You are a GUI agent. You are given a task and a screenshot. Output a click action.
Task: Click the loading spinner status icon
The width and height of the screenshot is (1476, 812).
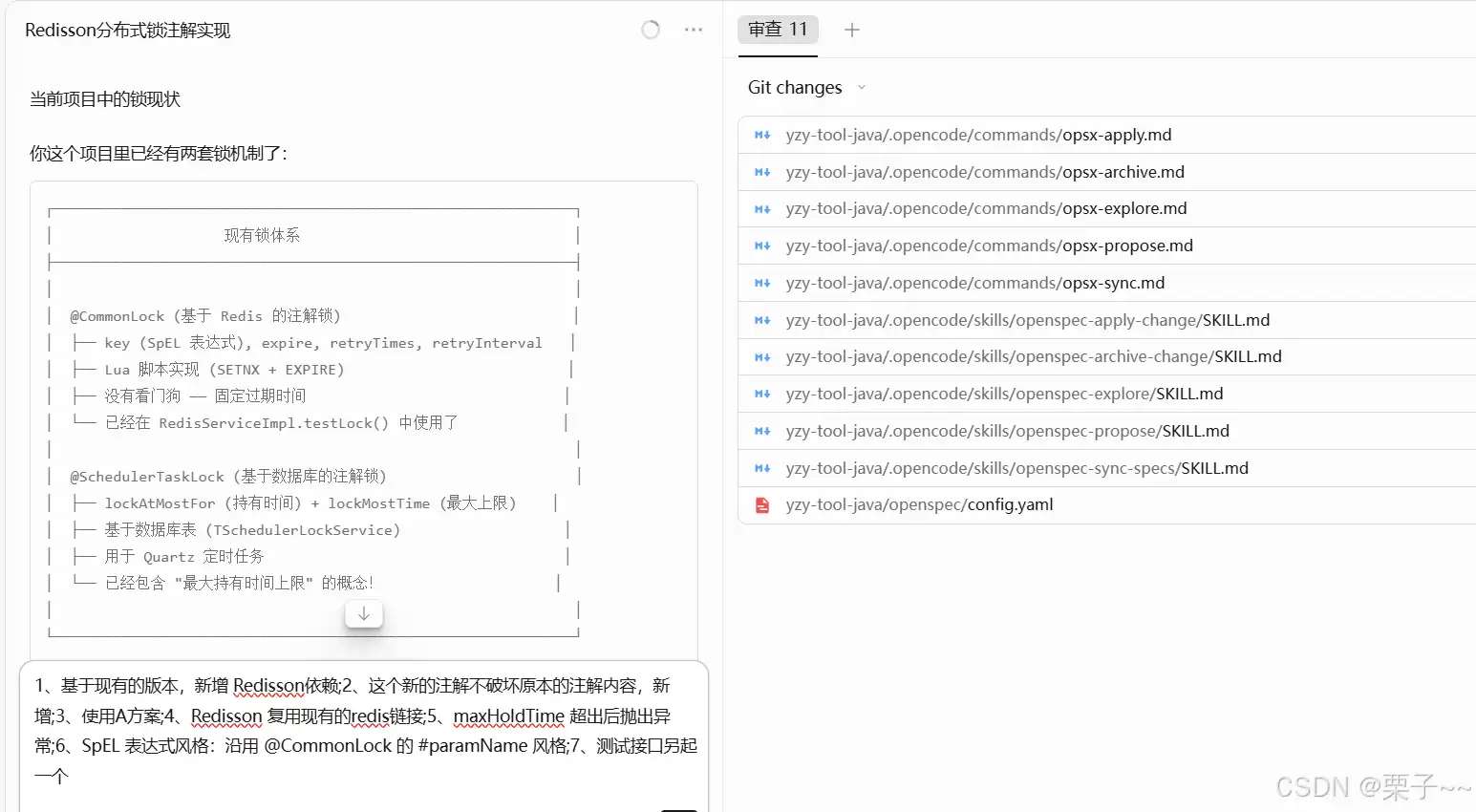(x=651, y=30)
